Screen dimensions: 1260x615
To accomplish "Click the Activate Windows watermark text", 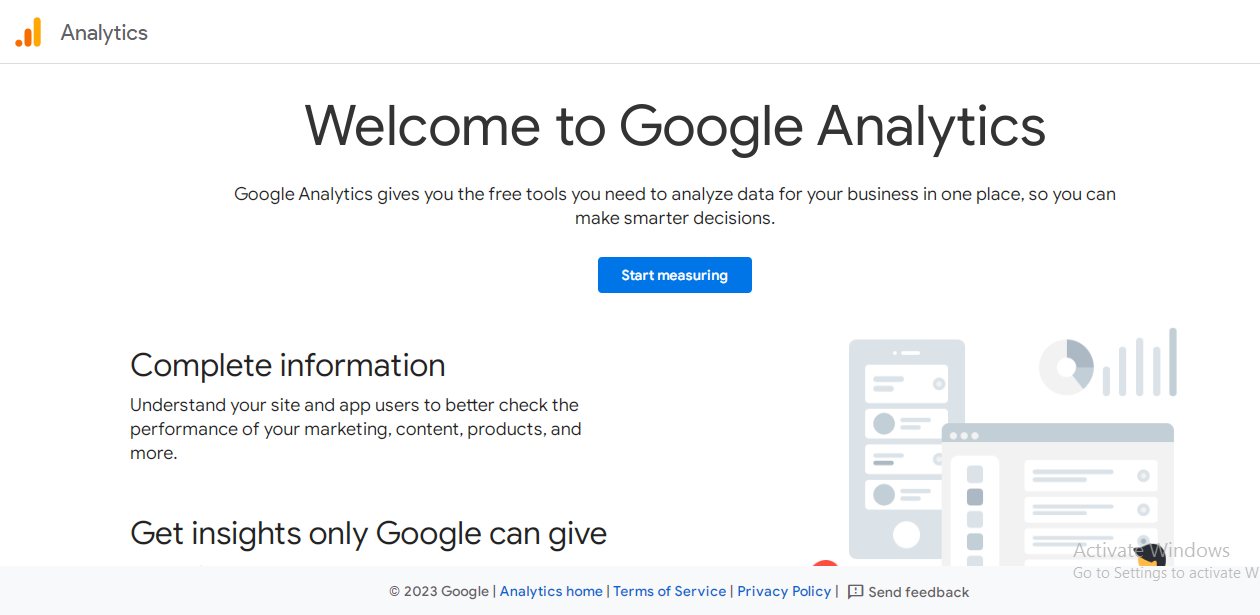I will click(x=1151, y=550).
